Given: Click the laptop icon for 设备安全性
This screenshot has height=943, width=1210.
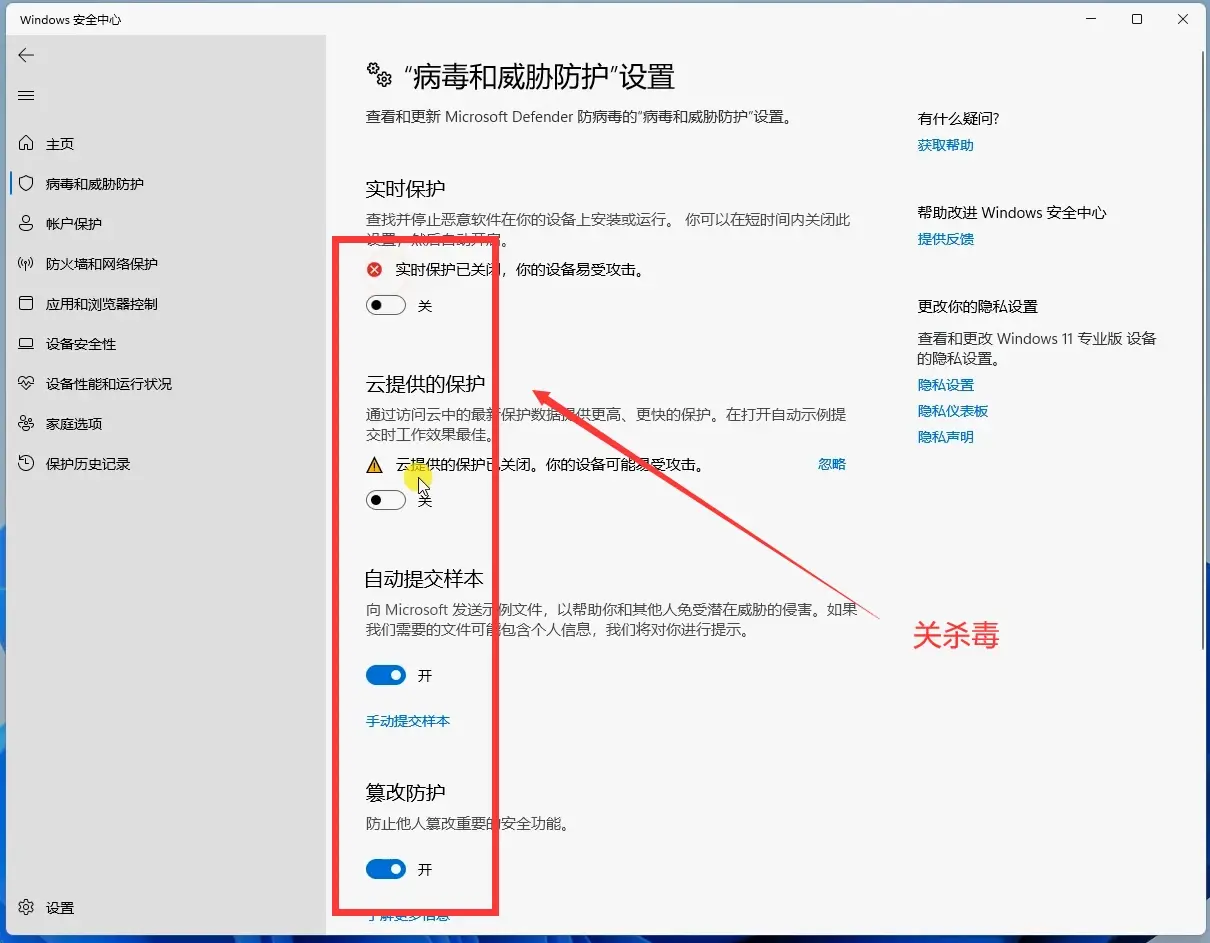Looking at the screenshot, I should (26, 344).
